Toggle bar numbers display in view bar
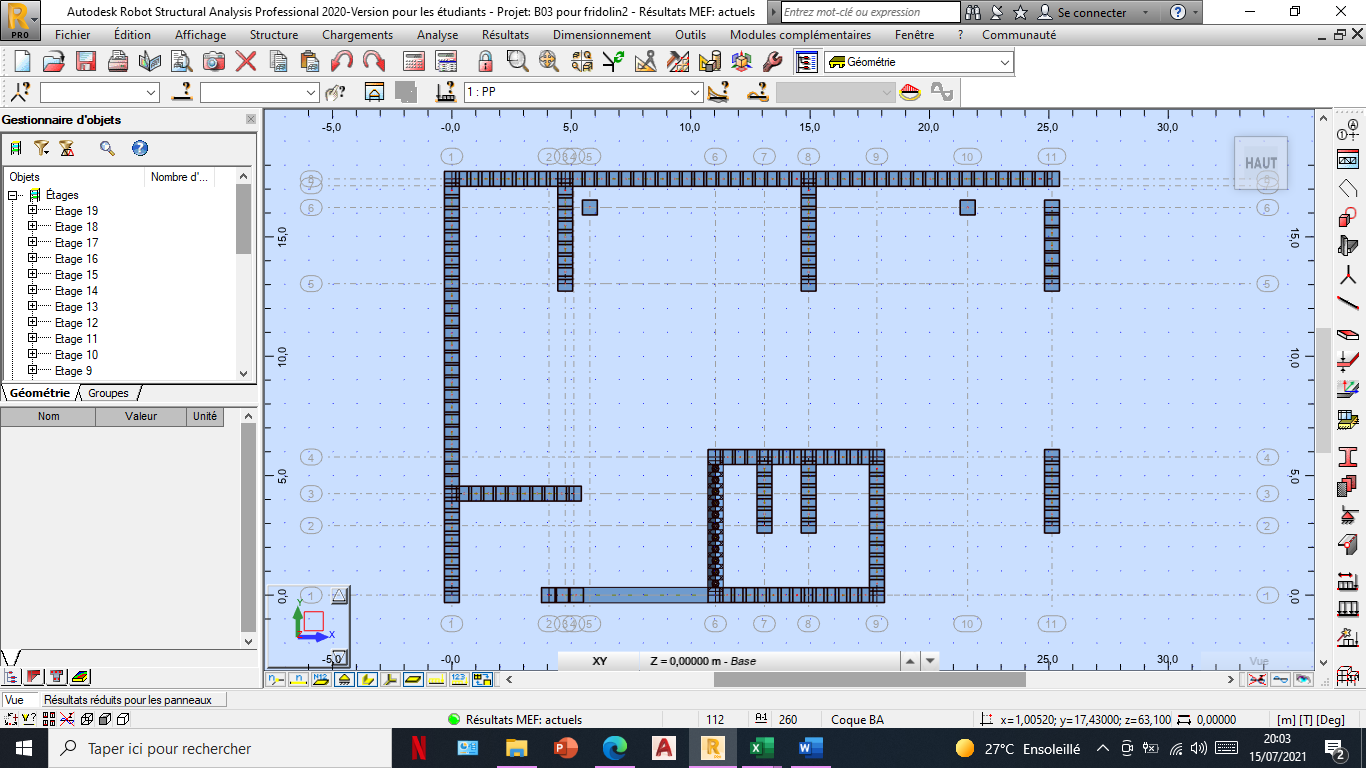The height and width of the screenshot is (768, 1366). pyautogui.click(x=298, y=679)
